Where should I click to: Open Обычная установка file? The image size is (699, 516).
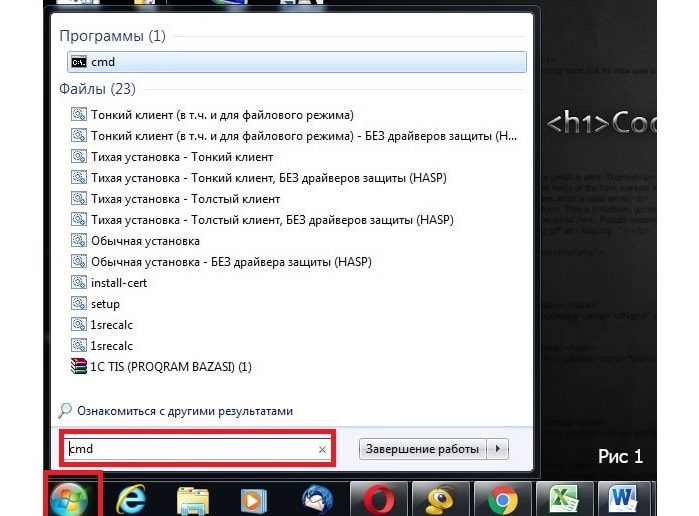coord(145,241)
